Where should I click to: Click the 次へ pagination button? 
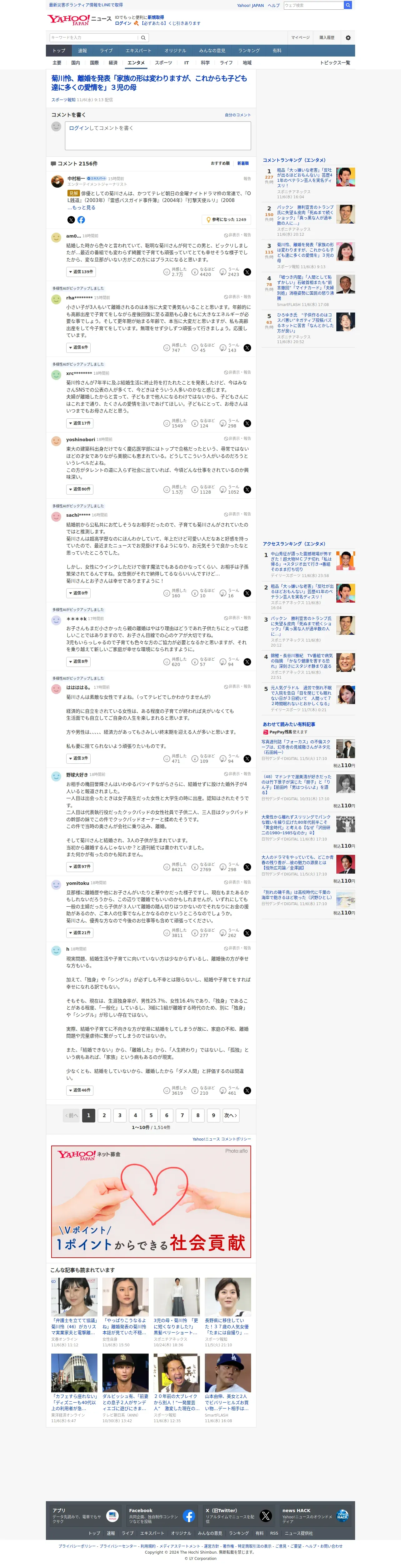coord(230,1115)
